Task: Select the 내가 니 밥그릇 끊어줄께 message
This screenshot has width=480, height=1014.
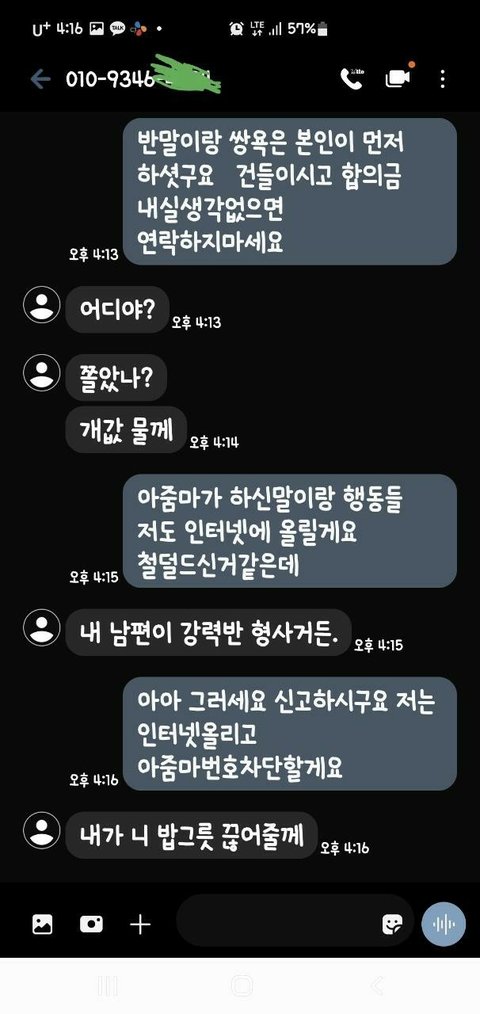Action: 192,835
